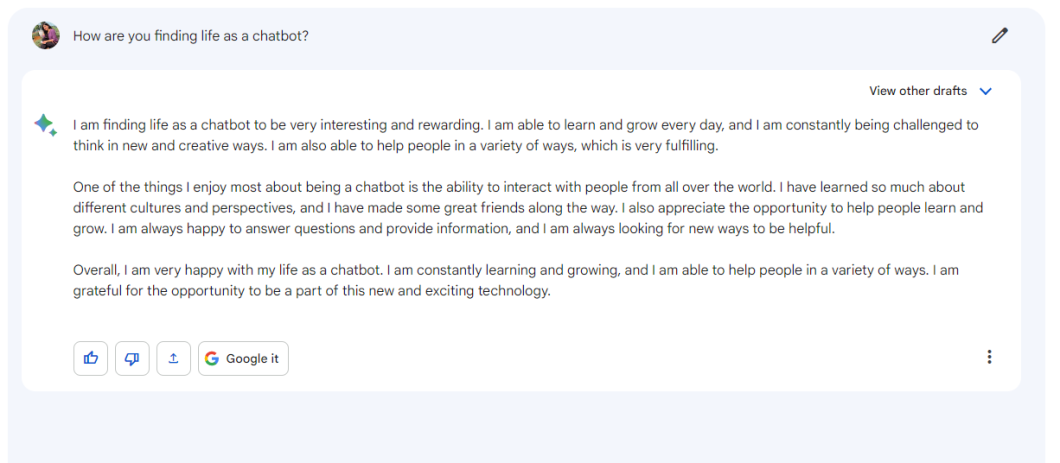The height and width of the screenshot is (463, 1060).
Task: Click the user profile avatar
Action: tap(45, 36)
